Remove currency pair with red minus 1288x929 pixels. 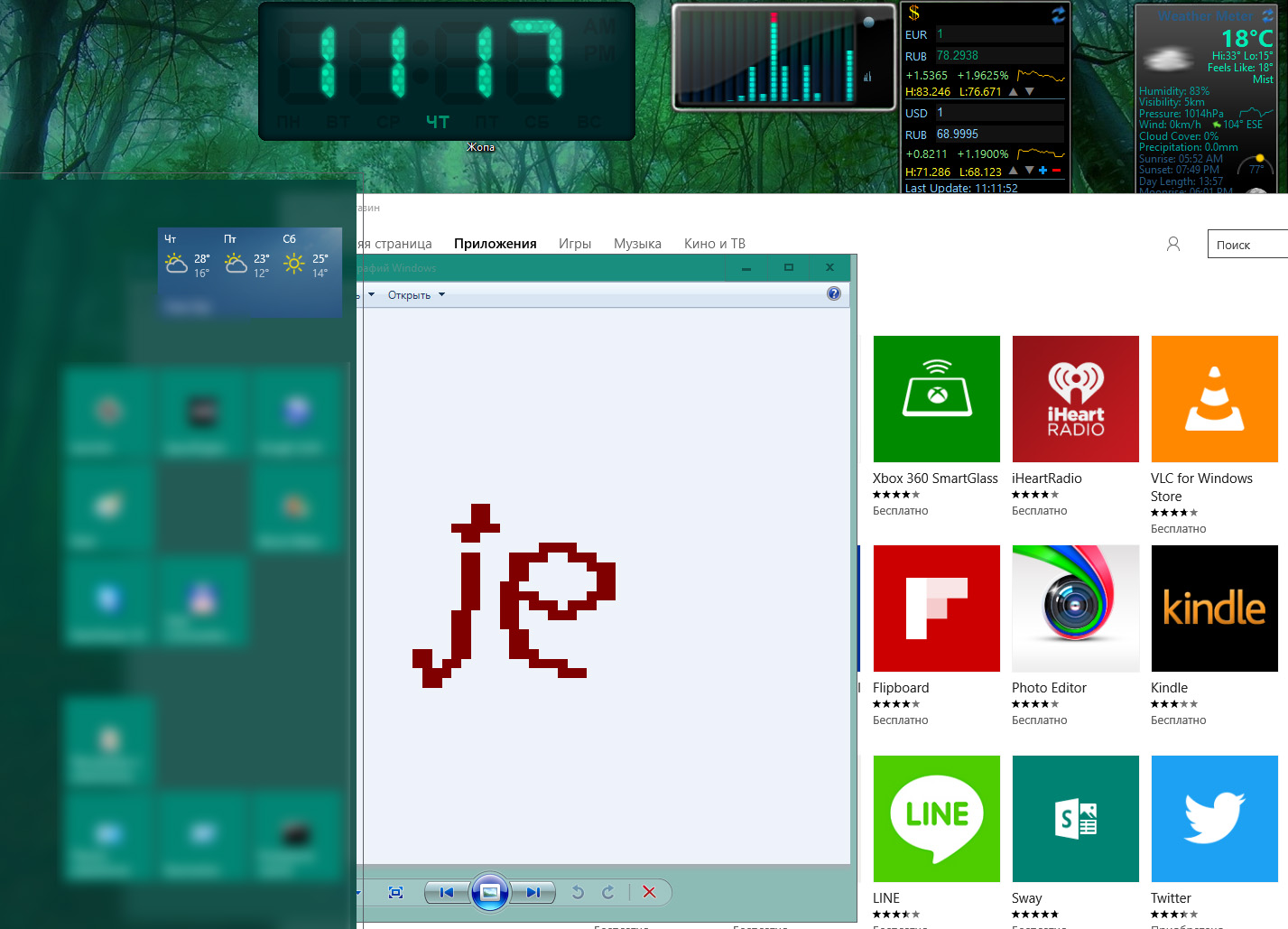pos(1056,171)
